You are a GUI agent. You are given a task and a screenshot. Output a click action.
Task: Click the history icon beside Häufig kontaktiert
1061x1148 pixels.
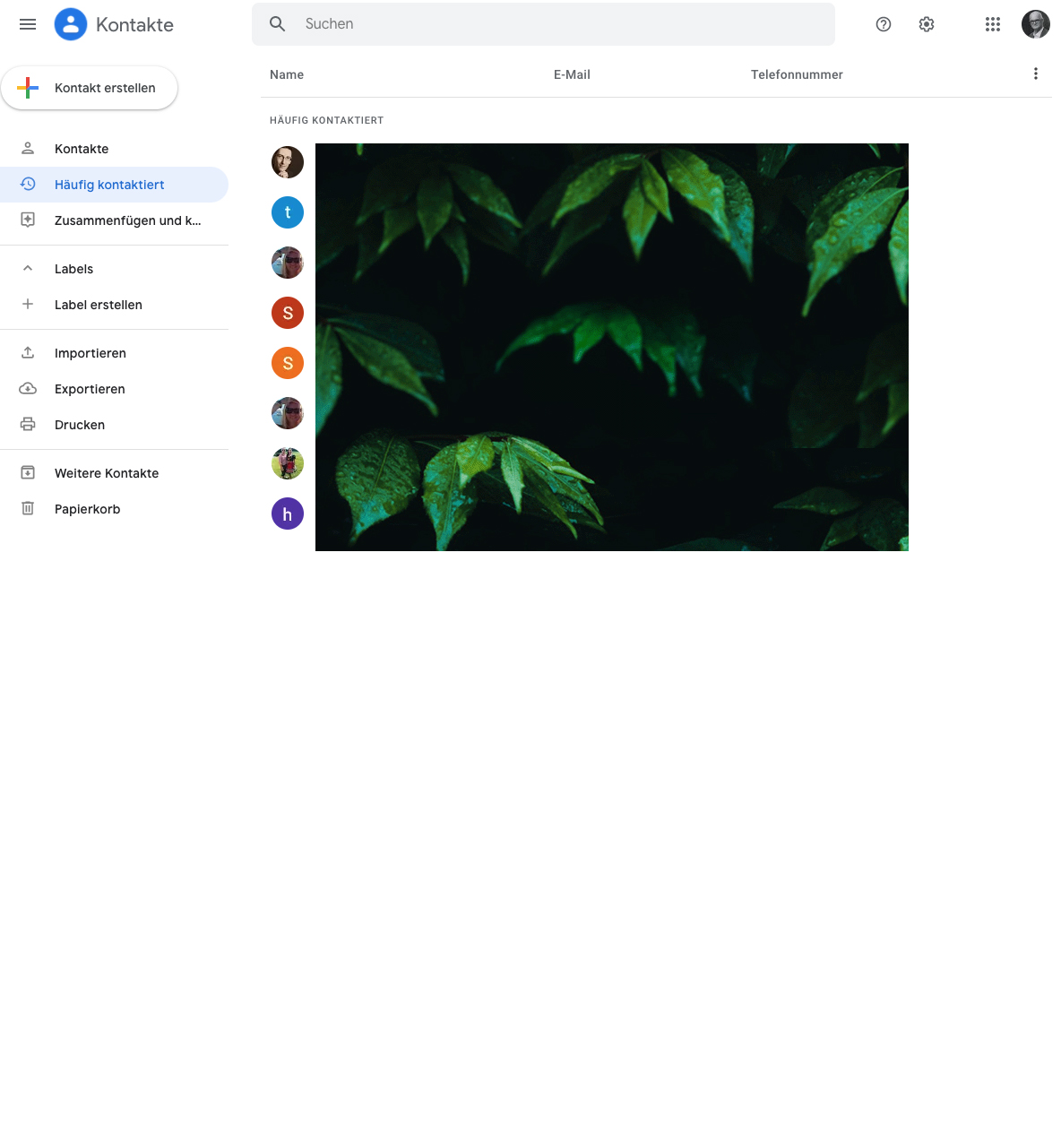(x=28, y=184)
